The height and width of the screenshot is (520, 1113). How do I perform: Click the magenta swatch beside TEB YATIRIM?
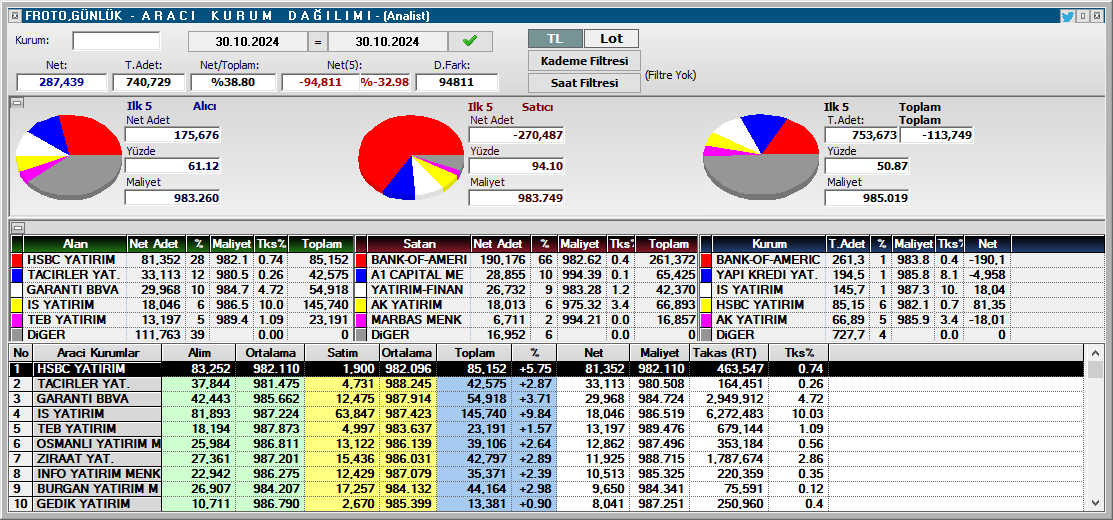(x=17, y=319)
